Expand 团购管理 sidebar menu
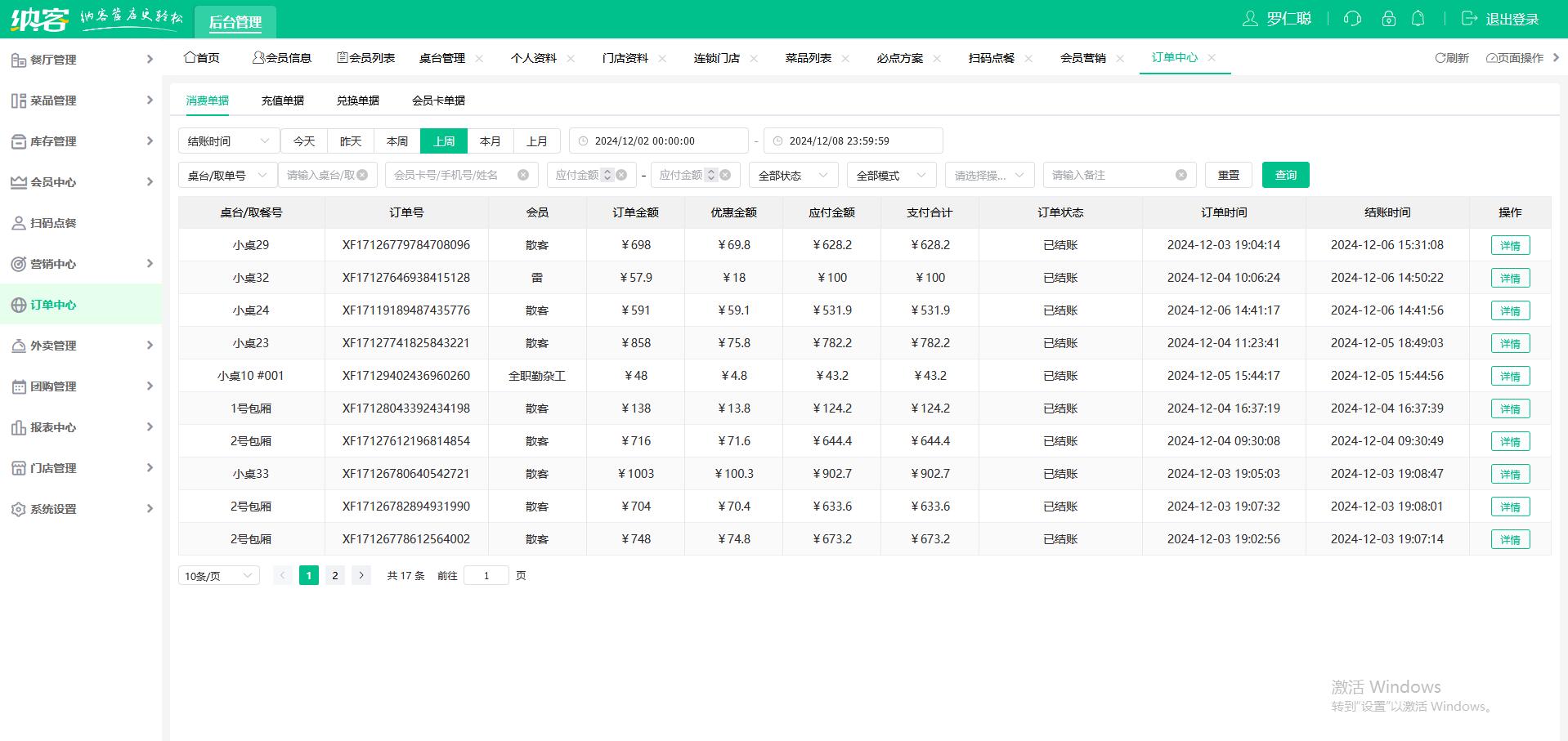The height and width of the screenshot is (741, 1568). pos(81,386)
